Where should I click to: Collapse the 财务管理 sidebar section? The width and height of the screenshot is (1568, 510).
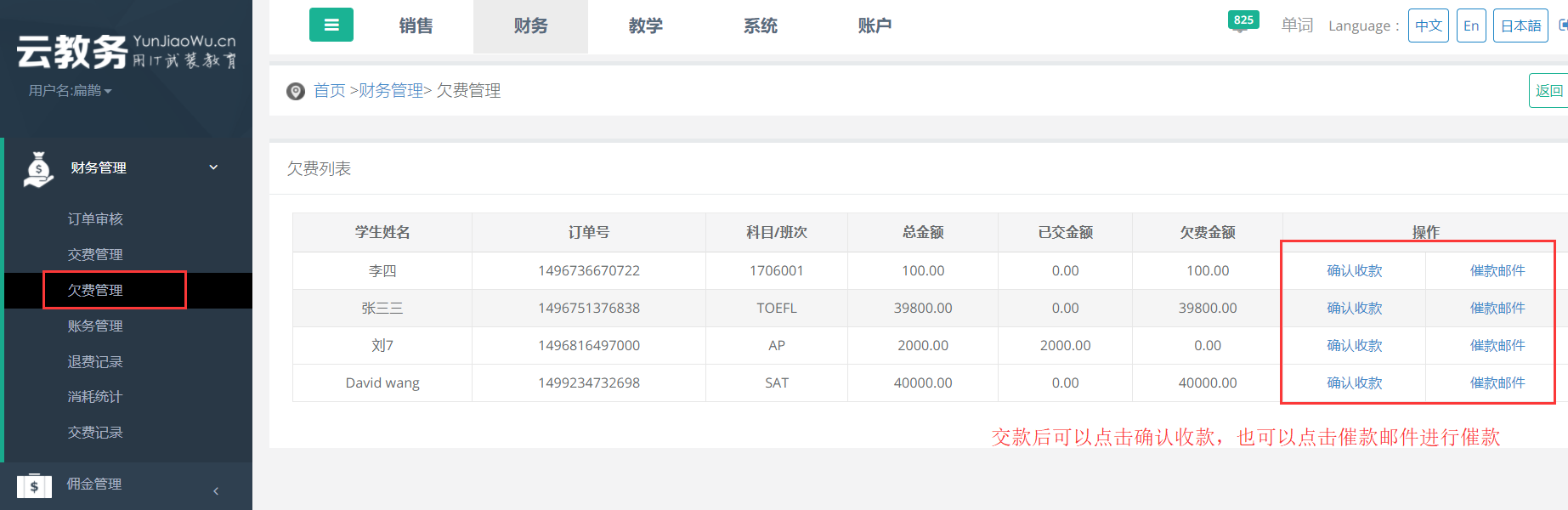pos(213,167)
